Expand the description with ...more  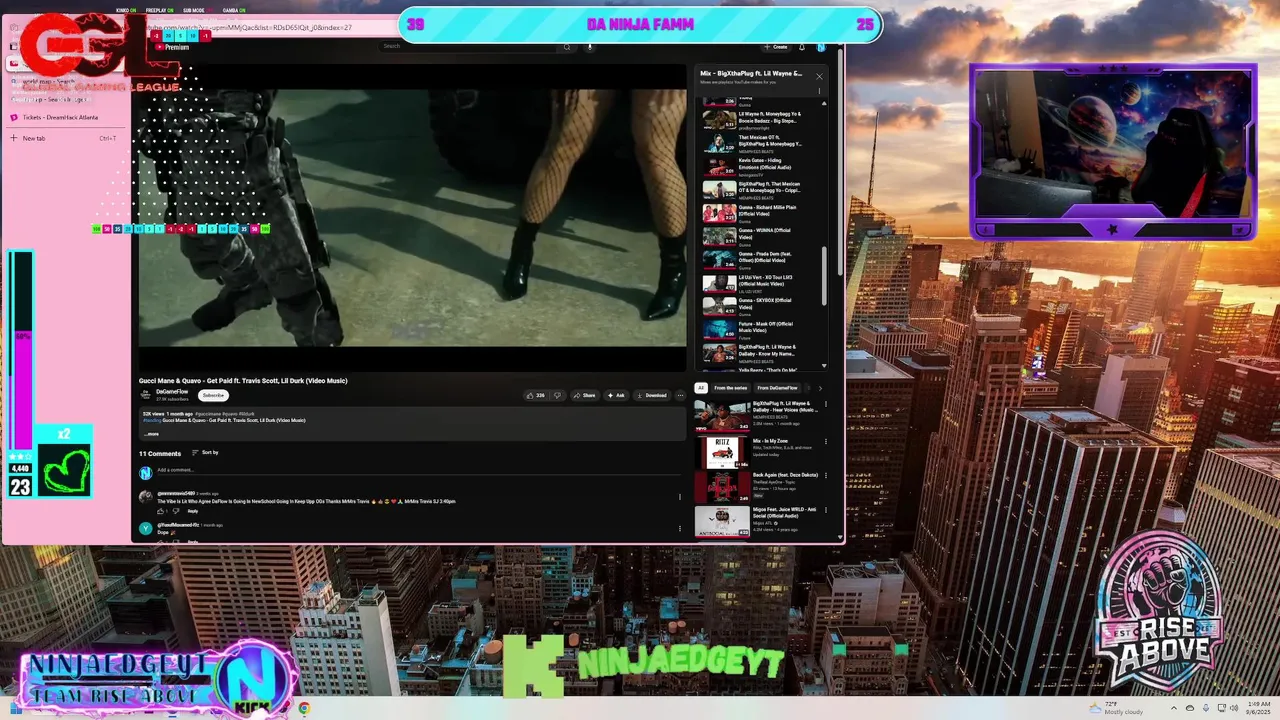tap(151, 434)
